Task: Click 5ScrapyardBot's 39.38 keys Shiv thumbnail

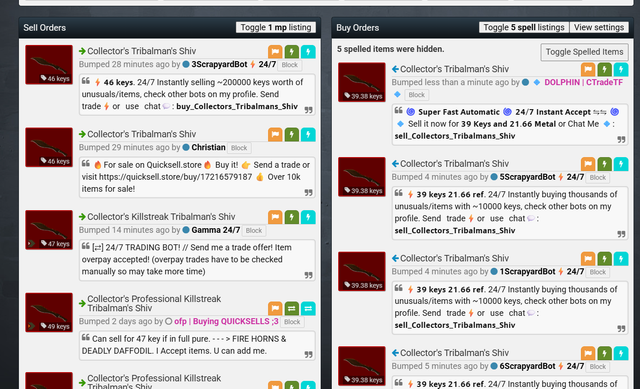Action: click(362, 177)
